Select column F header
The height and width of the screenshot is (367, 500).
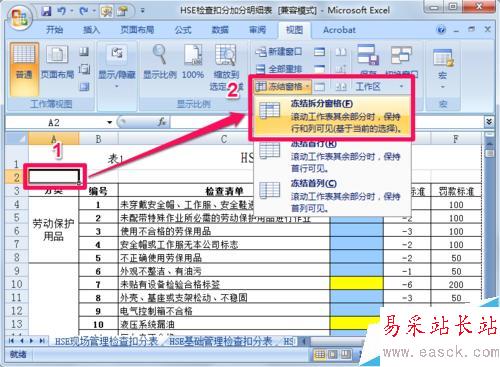(x=456, y=139)
